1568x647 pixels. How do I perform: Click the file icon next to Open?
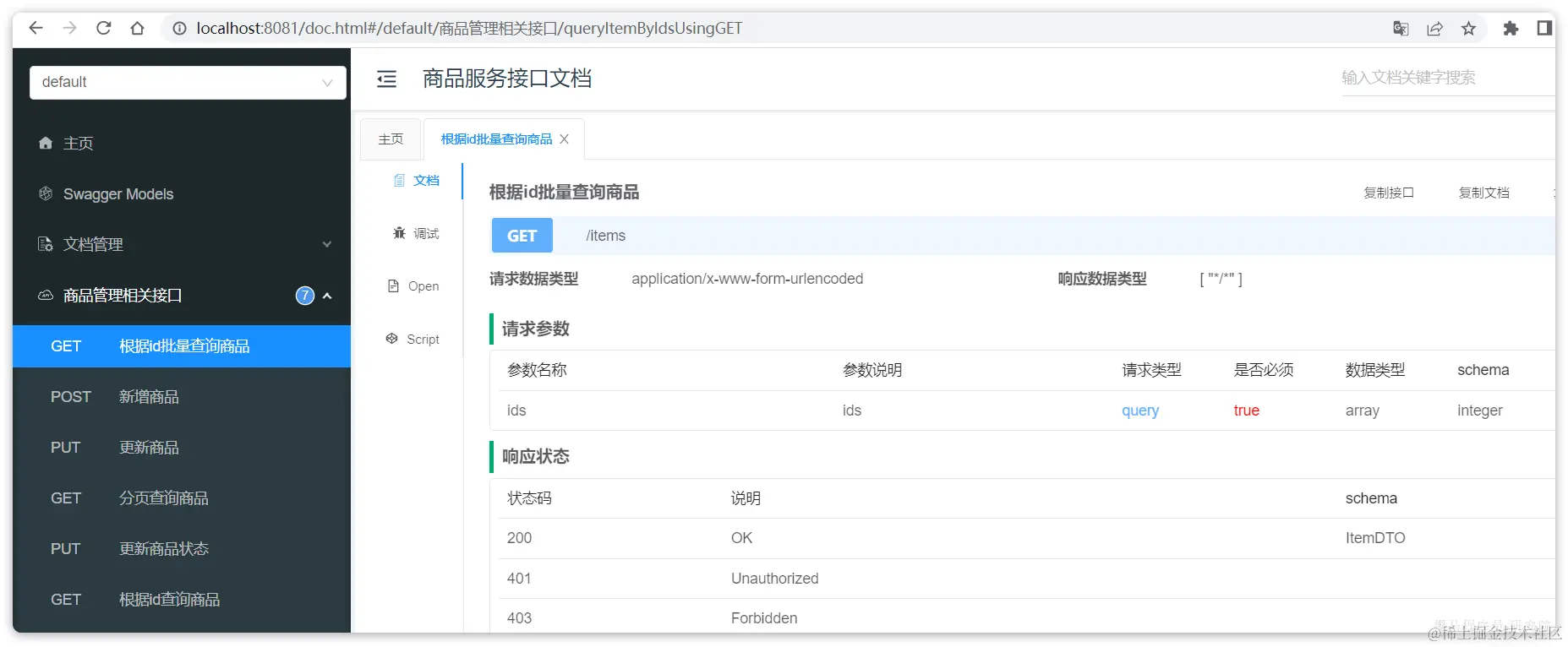pyautogui.click(x=393, y=286)
